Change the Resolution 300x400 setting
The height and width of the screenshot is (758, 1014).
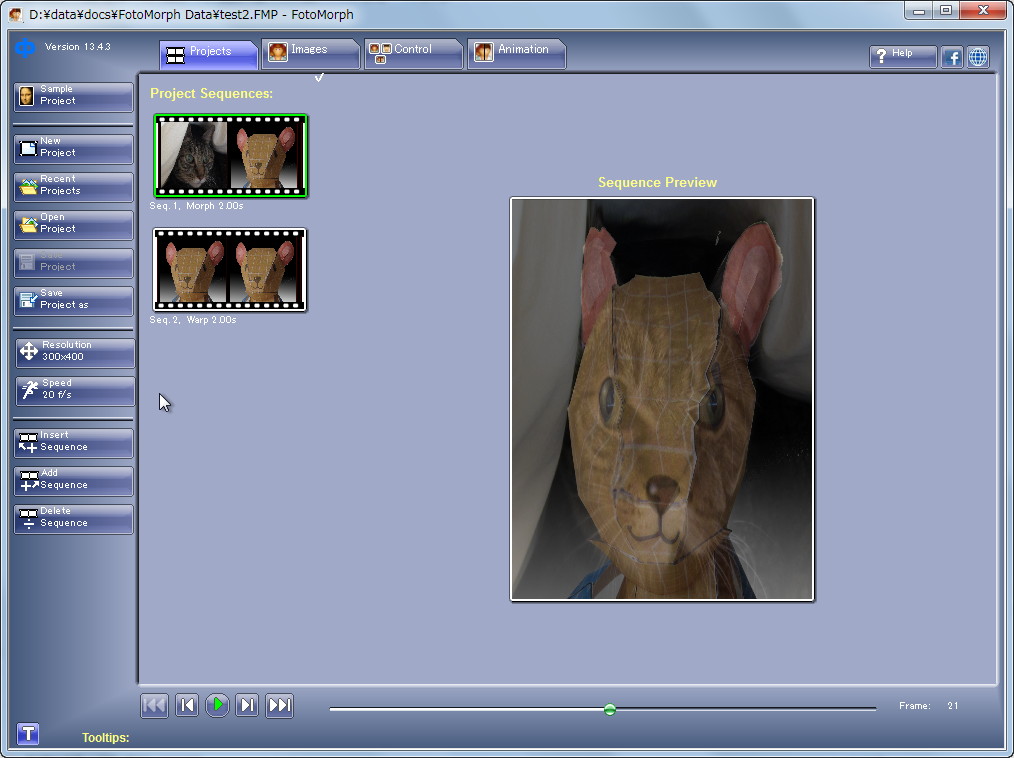coord(73,352)
